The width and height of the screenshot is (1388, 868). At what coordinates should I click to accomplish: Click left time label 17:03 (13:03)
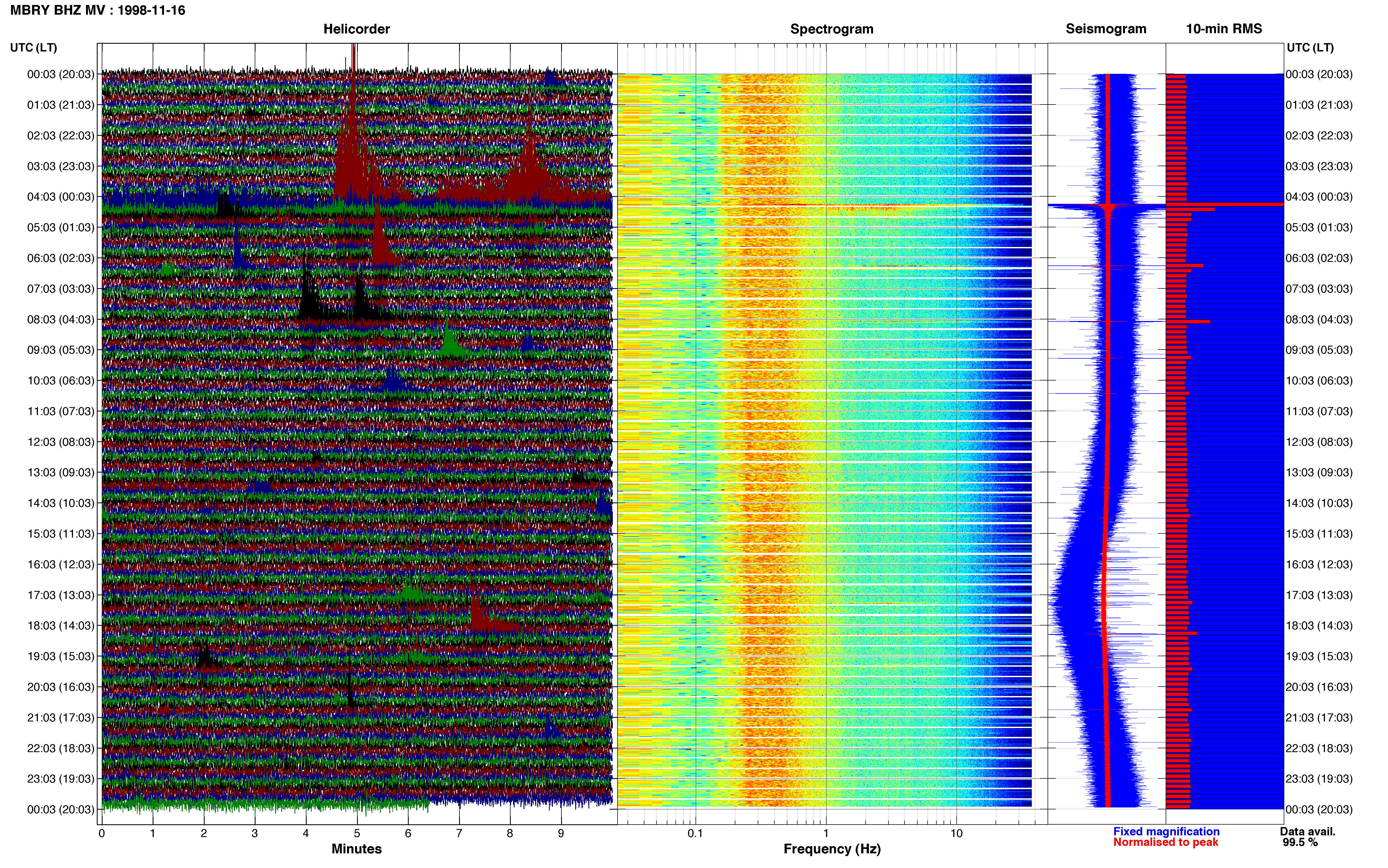point(61,595)
